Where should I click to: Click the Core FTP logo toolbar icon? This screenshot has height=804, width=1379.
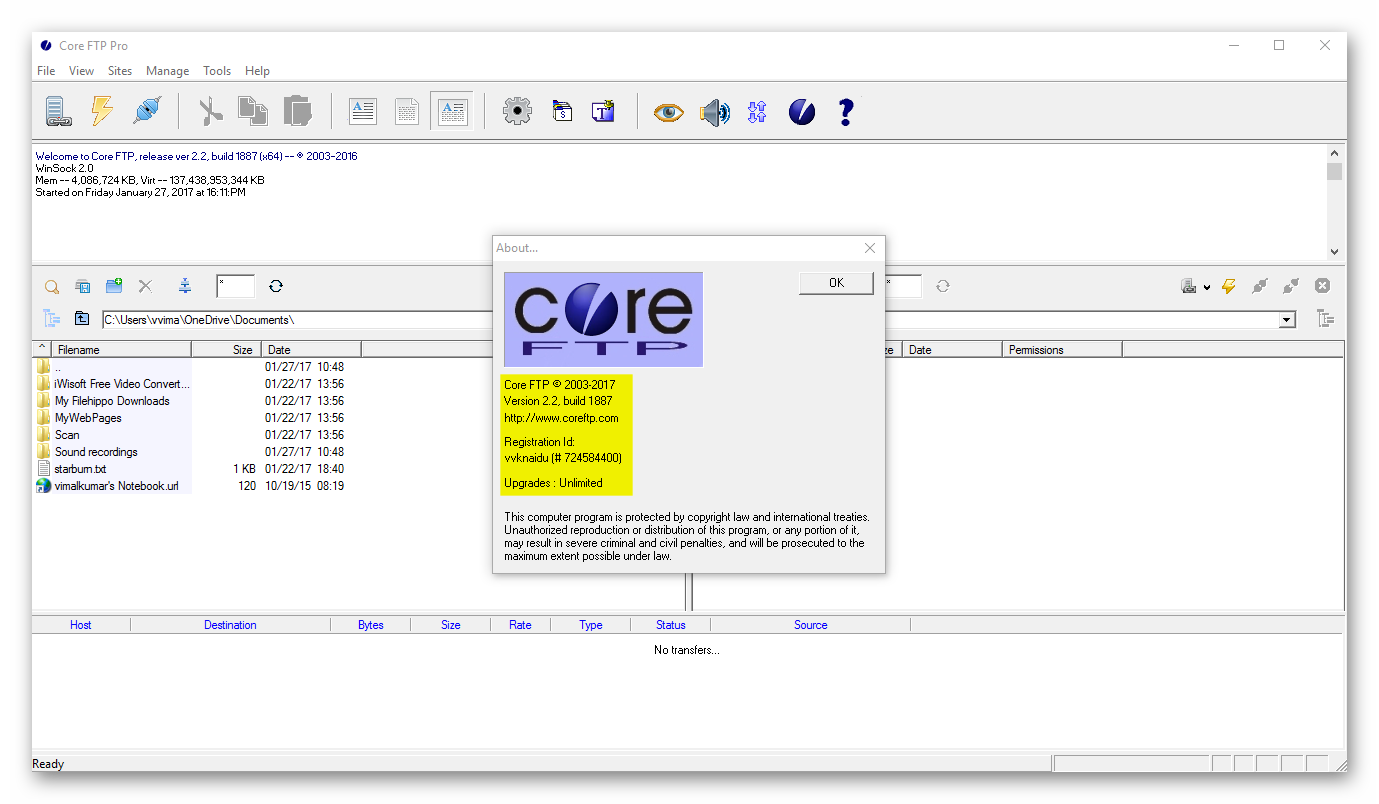click(802, 112)
